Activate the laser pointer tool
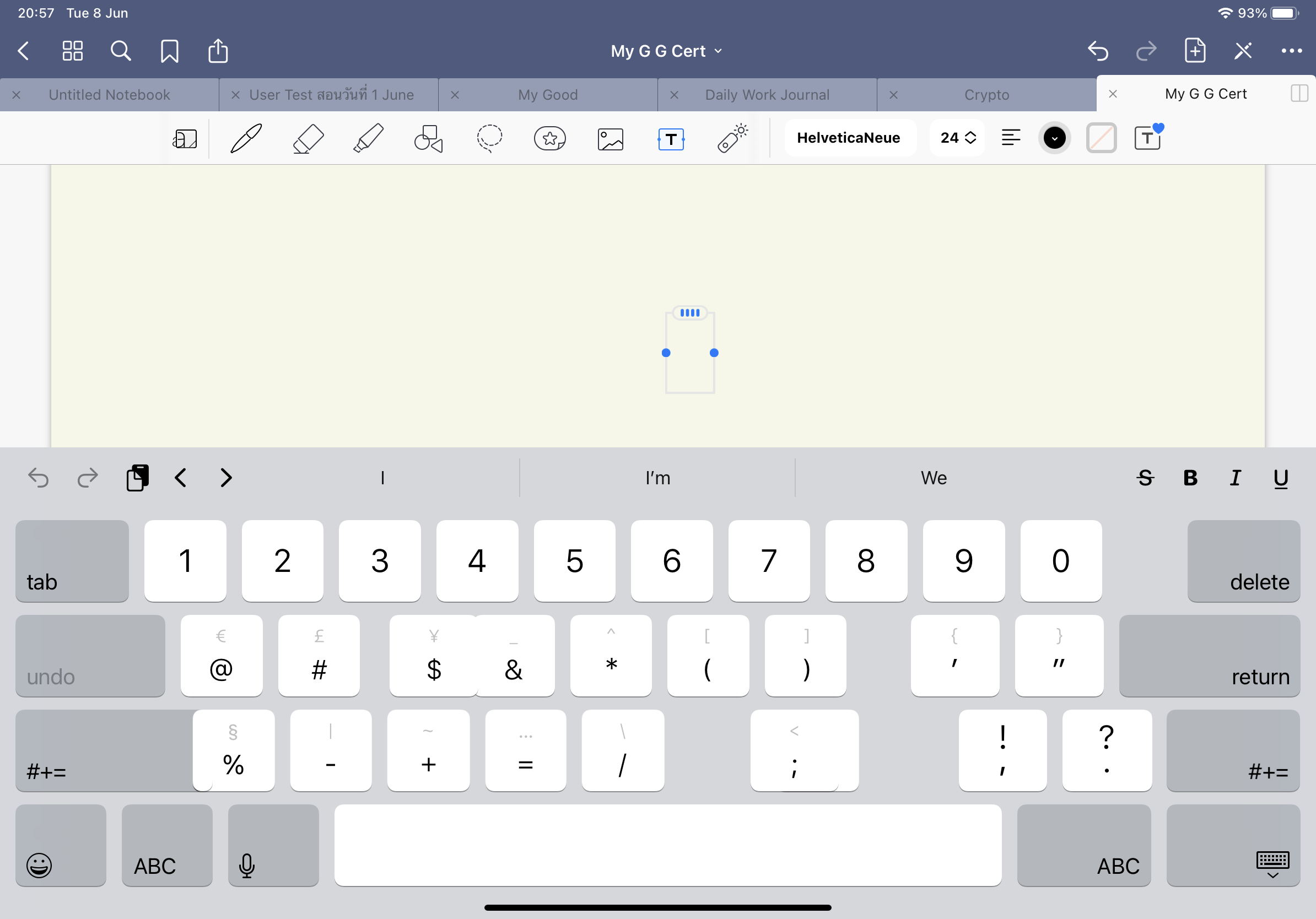1316x919 pixels. (x=732, y=138)
